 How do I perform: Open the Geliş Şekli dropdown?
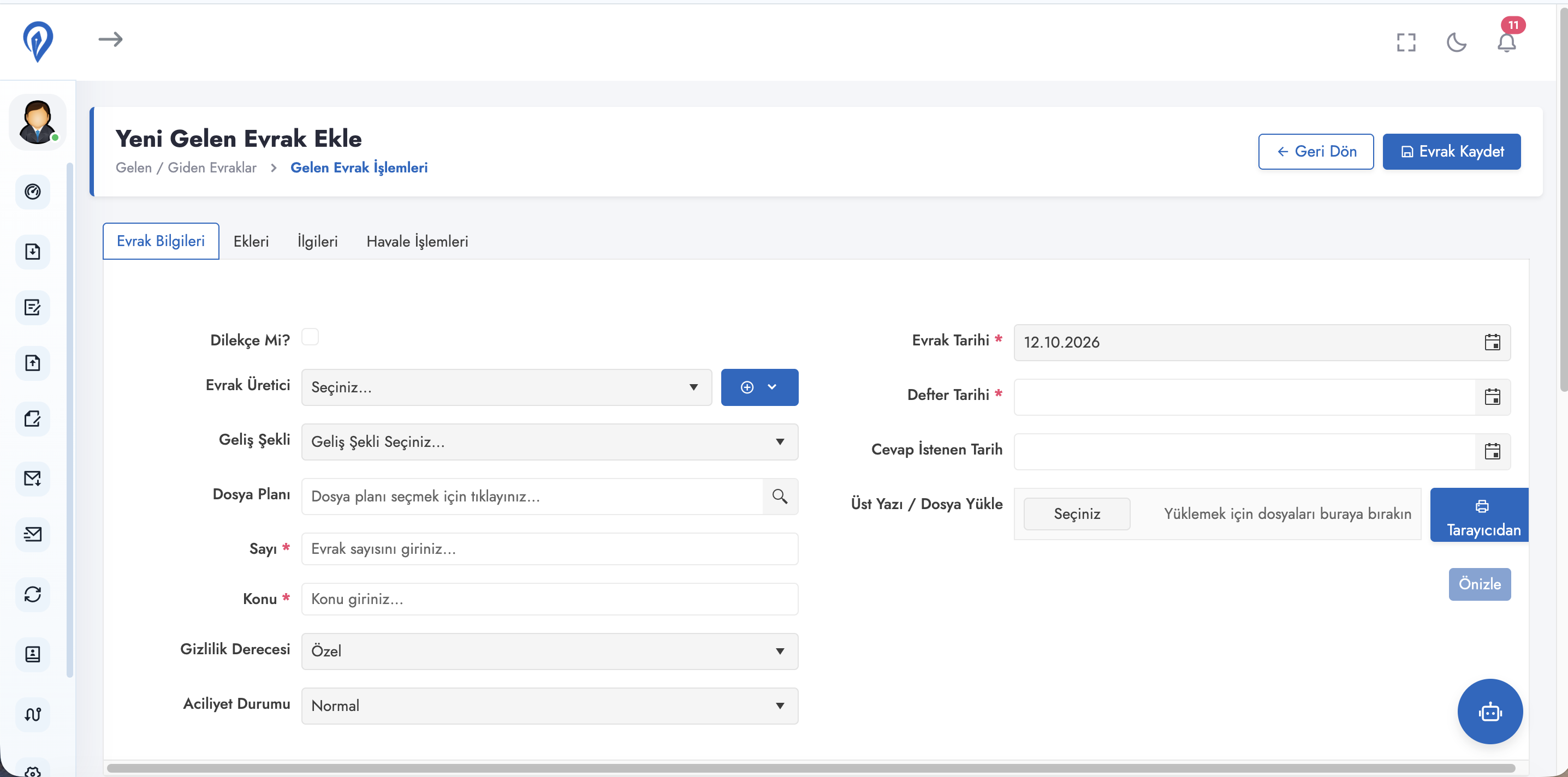coord(550,442)
